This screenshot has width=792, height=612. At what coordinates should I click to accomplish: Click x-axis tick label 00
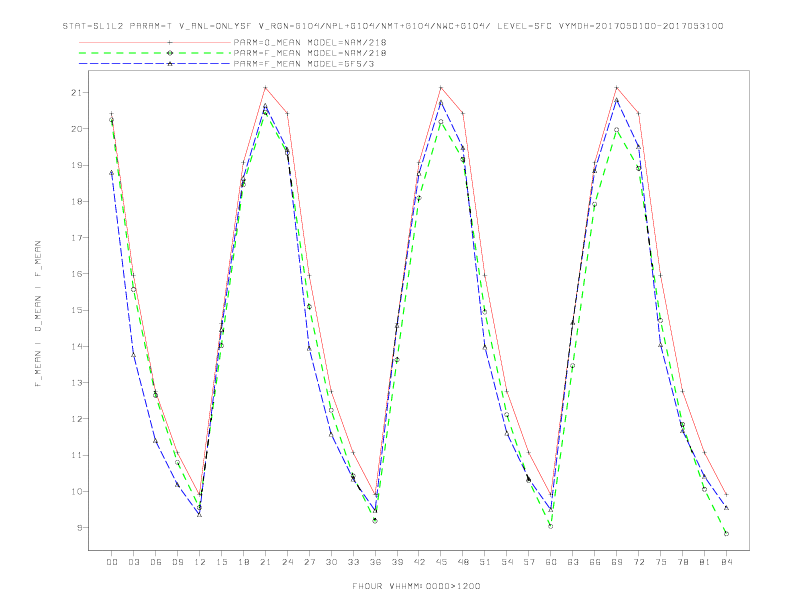click(x=112, y=562)
